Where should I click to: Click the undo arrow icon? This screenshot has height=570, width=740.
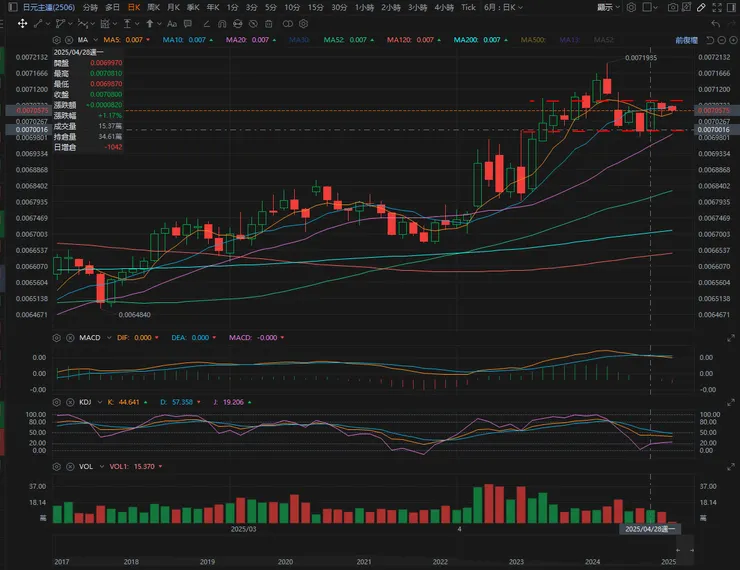click(715, 24)
